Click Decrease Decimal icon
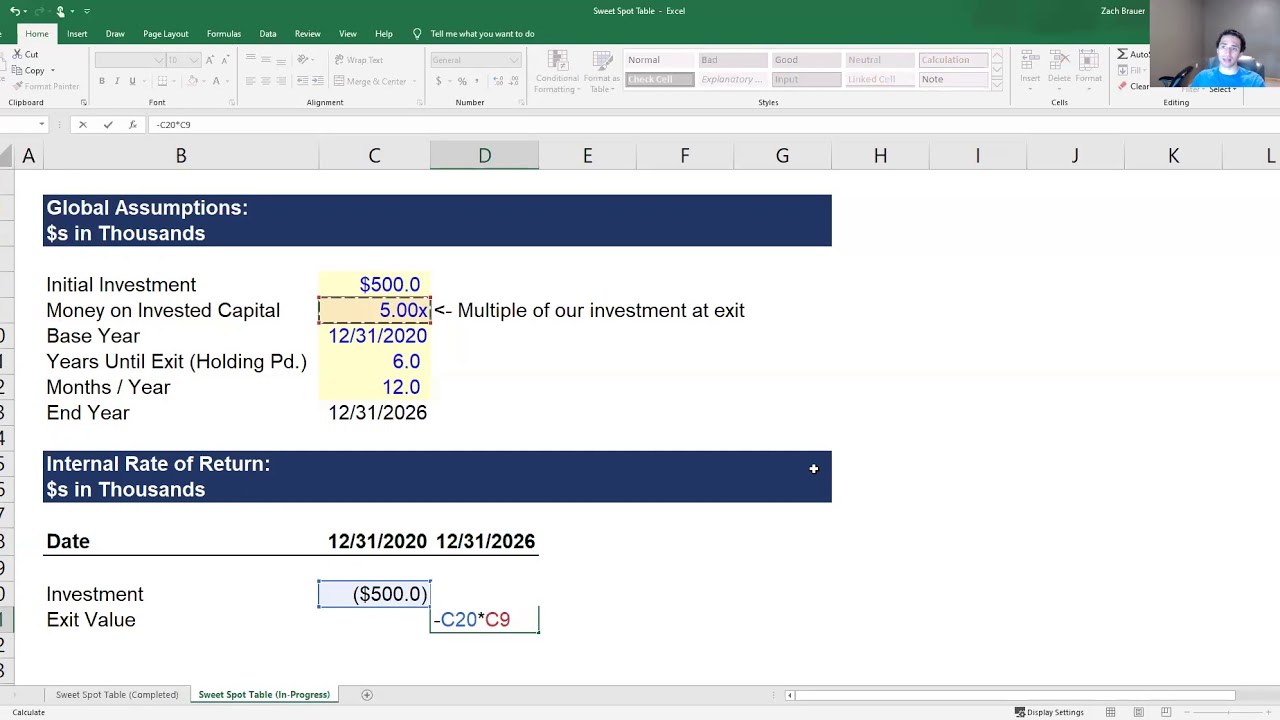The image size is (1280, 720). (x=512, y=81)
